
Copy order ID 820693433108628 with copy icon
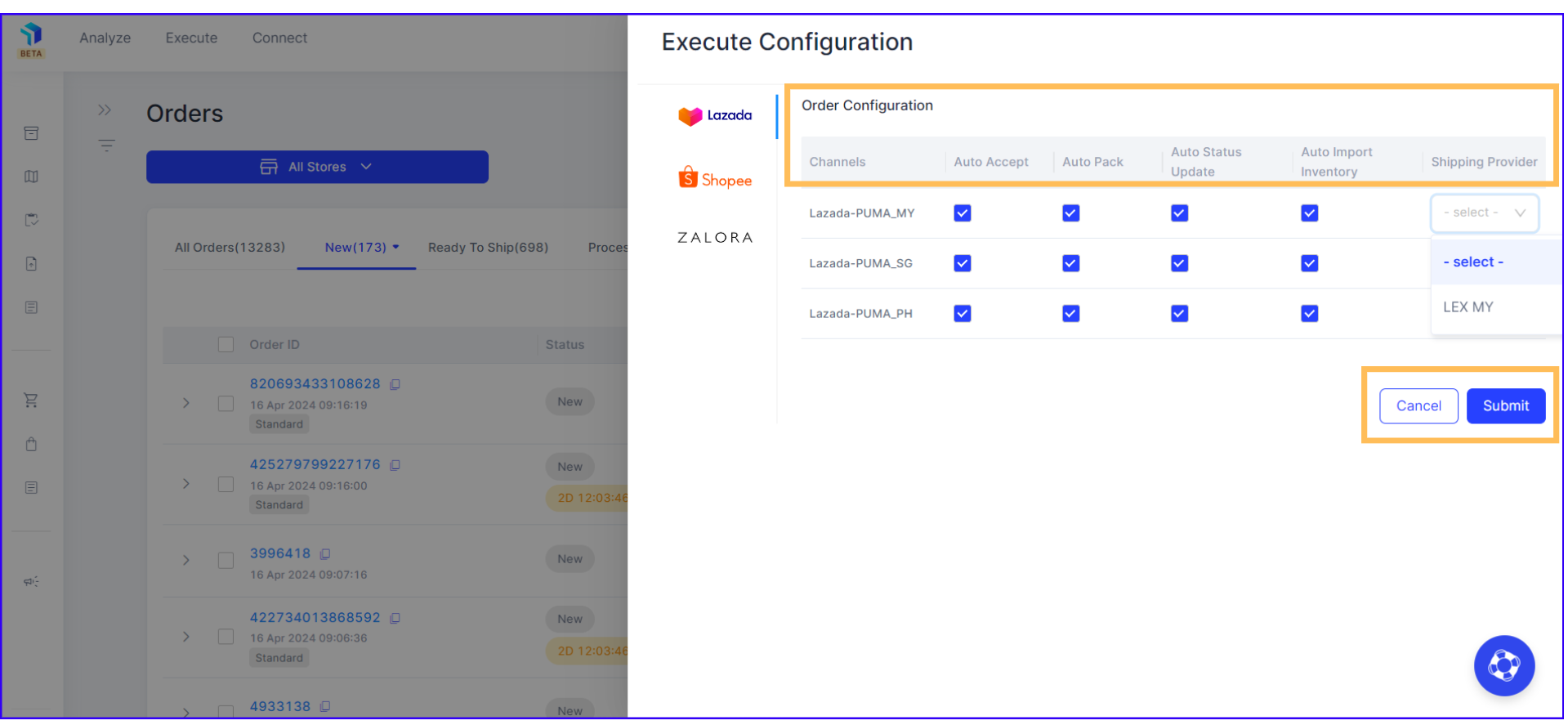[x=395, y=384]
